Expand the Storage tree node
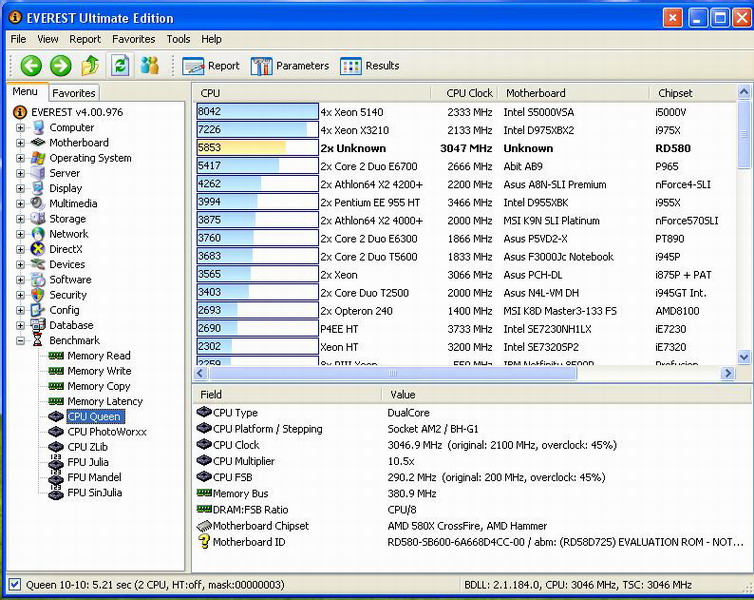The width and height of the screenshot is (754, 600). tap(20, 219)
